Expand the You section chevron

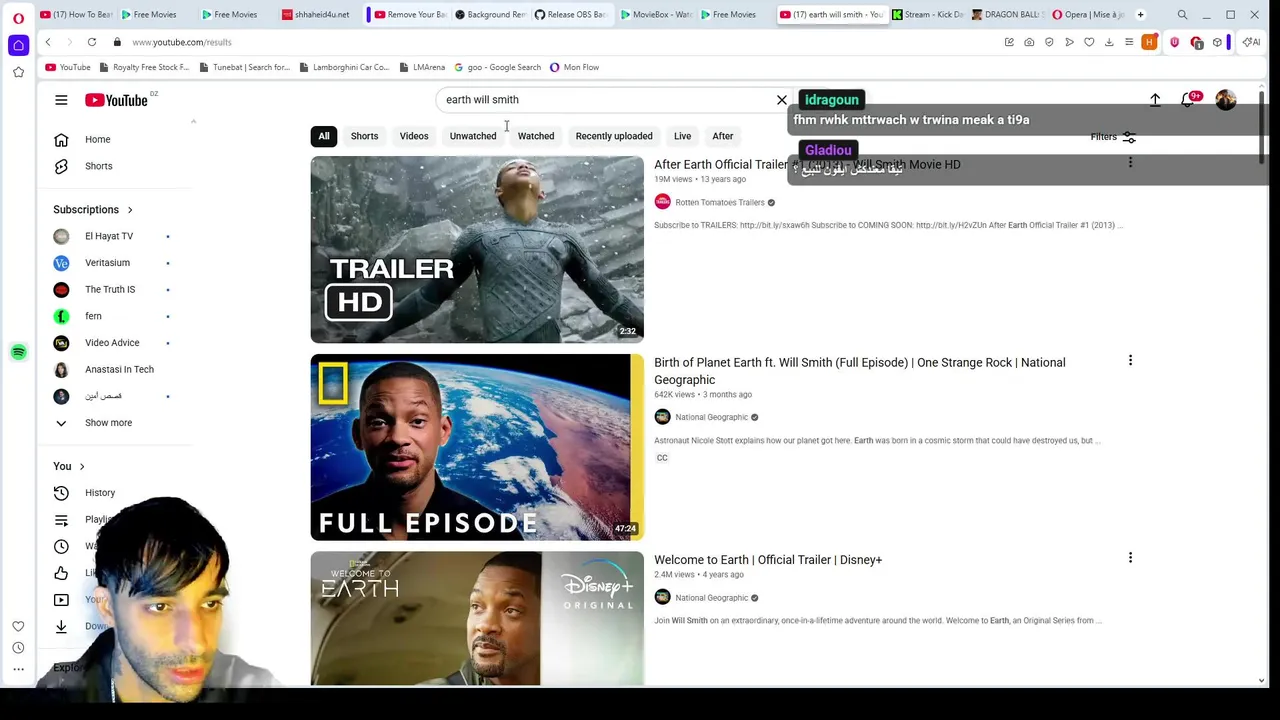pos(82,467)
